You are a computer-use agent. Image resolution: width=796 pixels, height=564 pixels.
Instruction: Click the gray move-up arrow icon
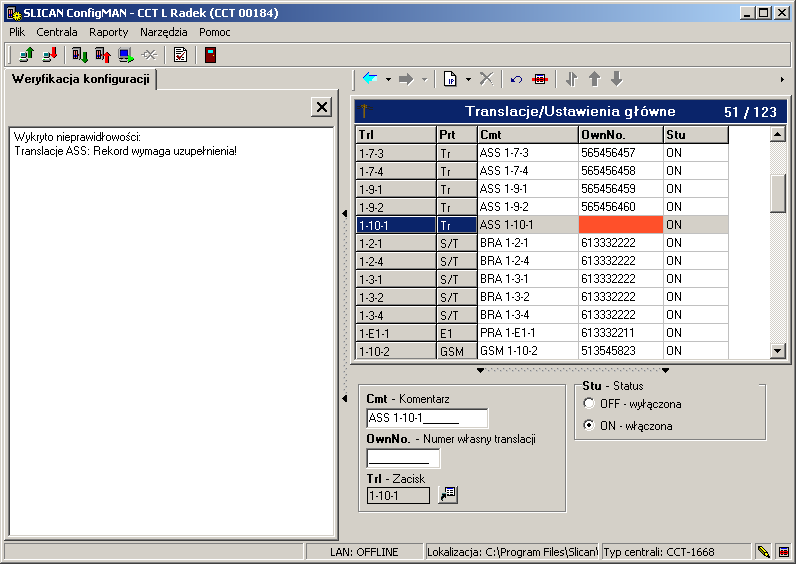tap(594, 79)
